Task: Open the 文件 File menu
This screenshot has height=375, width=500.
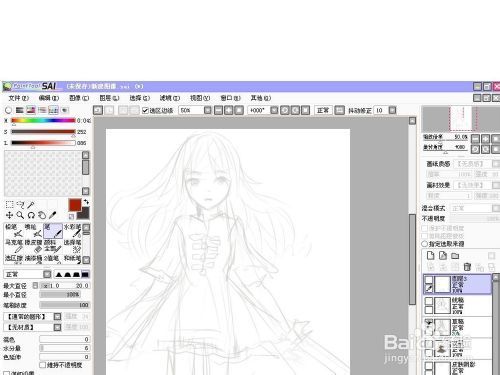Action: [19, 98]
